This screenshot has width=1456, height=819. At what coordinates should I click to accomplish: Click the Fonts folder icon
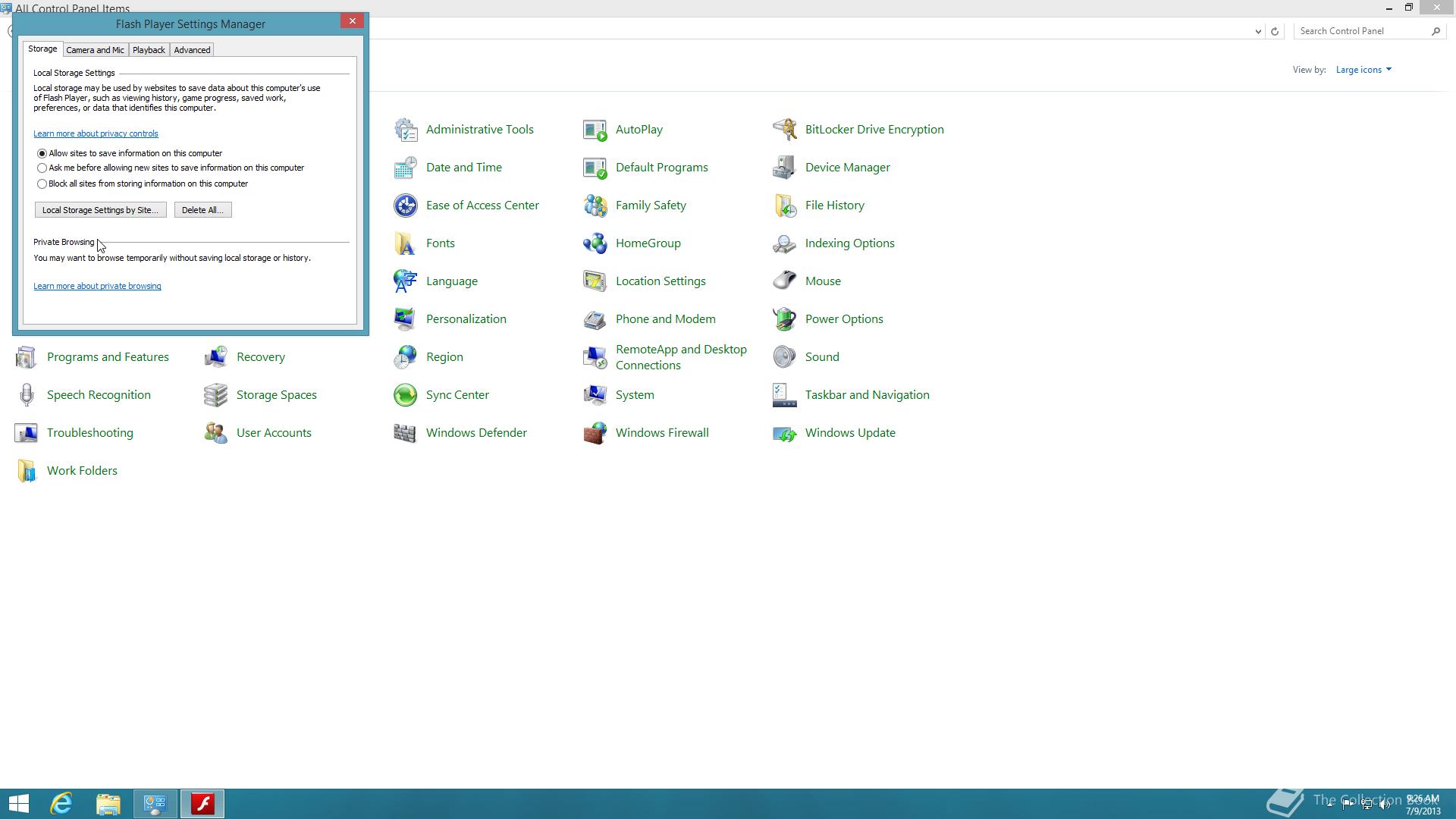[x=406, y=243]
